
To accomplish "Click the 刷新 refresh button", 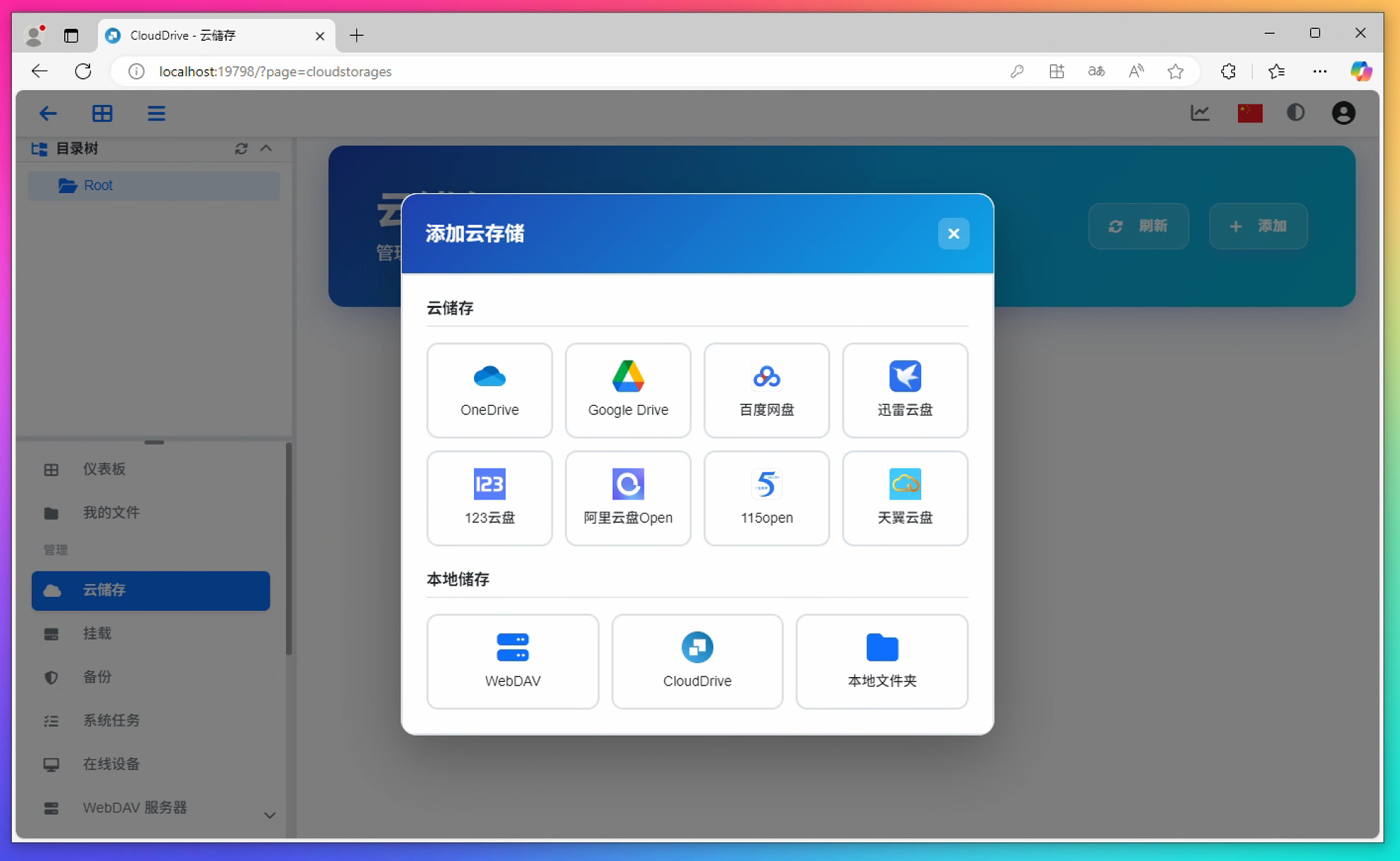I will (x=1138, y=226).
